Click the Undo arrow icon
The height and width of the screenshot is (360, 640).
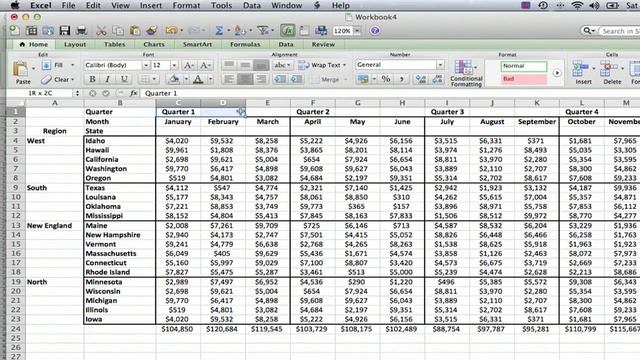[x=171, y=31]
